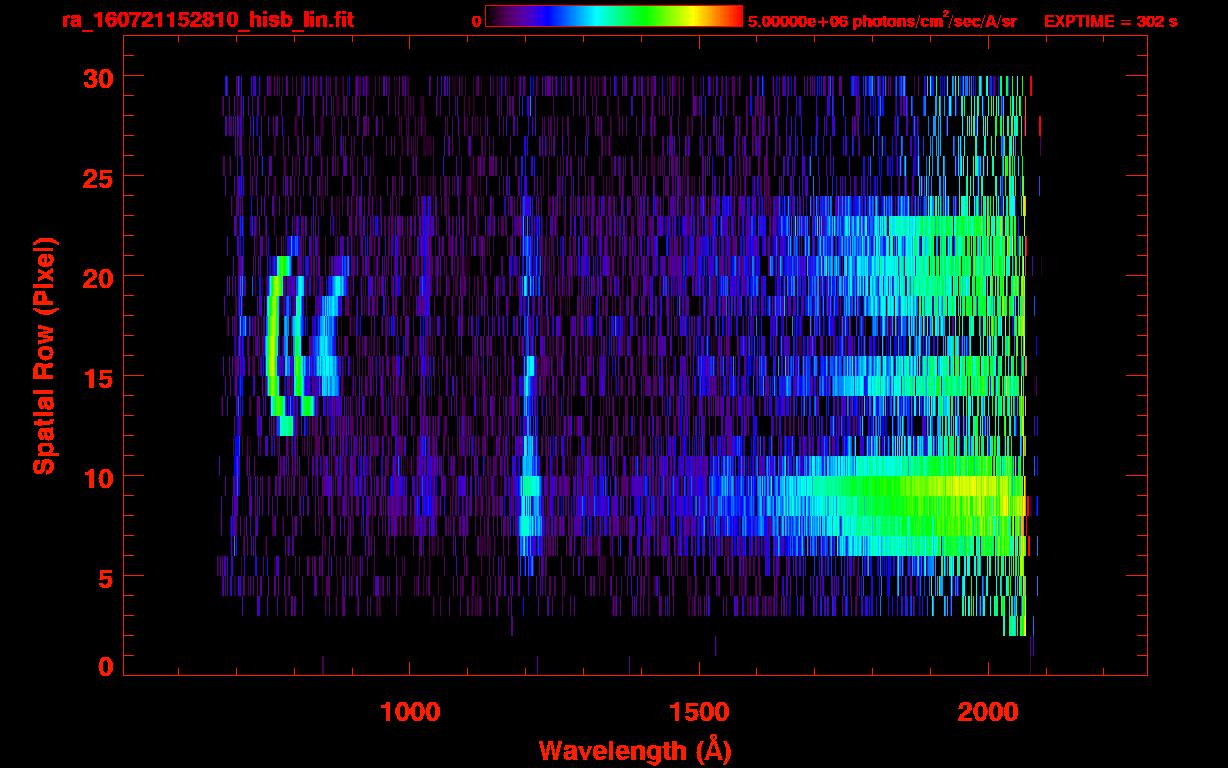The image size is (1228, 768).
Task: Click the 1000 wavelength tick label
Action: (410, 712)
